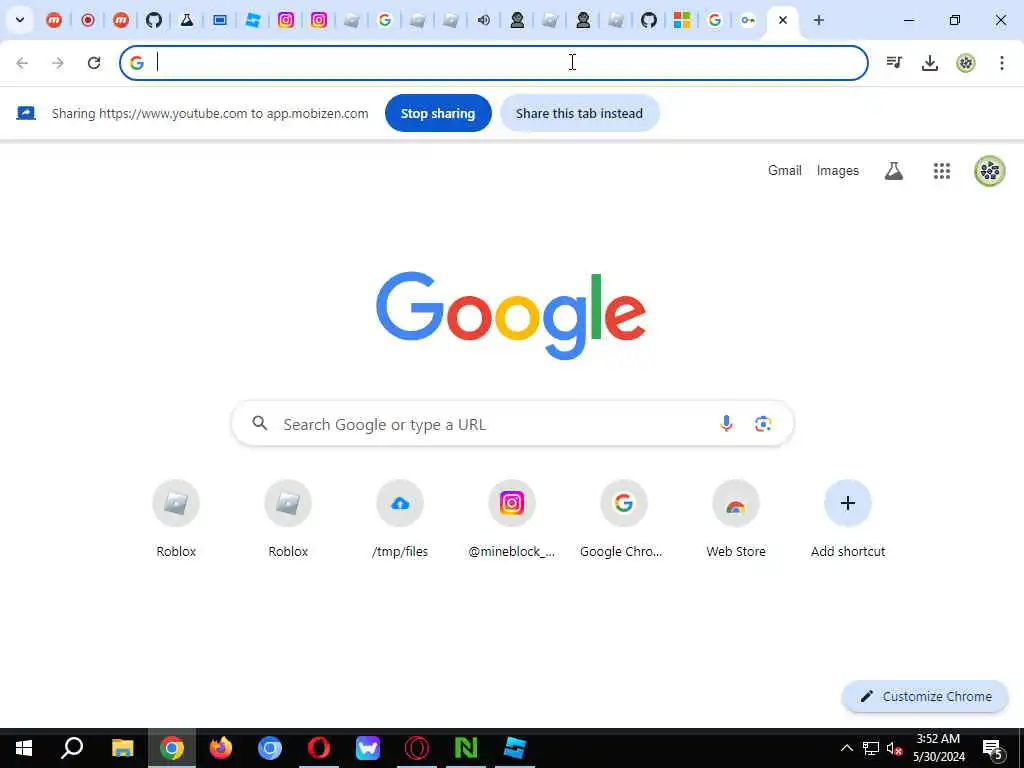Screen dimensions: 1024x768
Task: Open Windows Start menu
Action: (24, 748)
